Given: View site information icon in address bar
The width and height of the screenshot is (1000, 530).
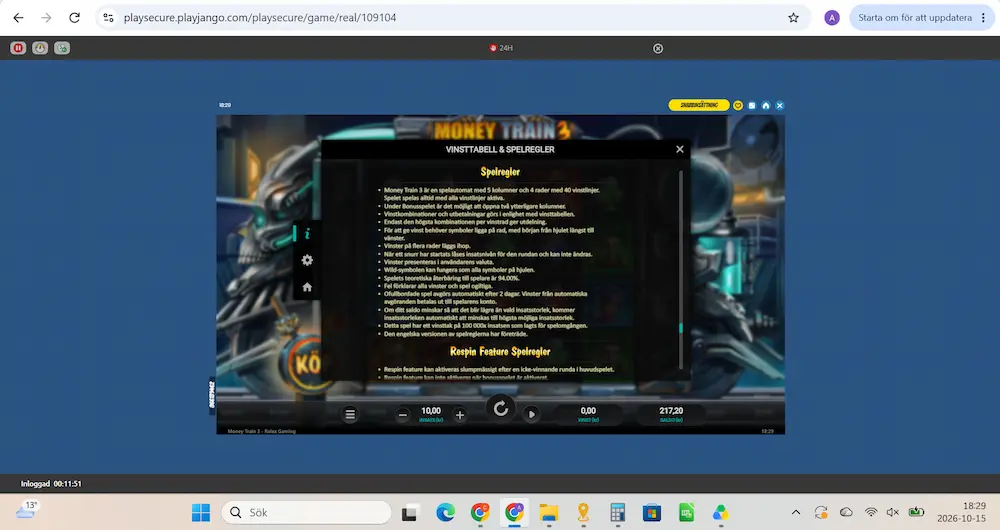Looking at the screenshot, I should coord(108,18).
